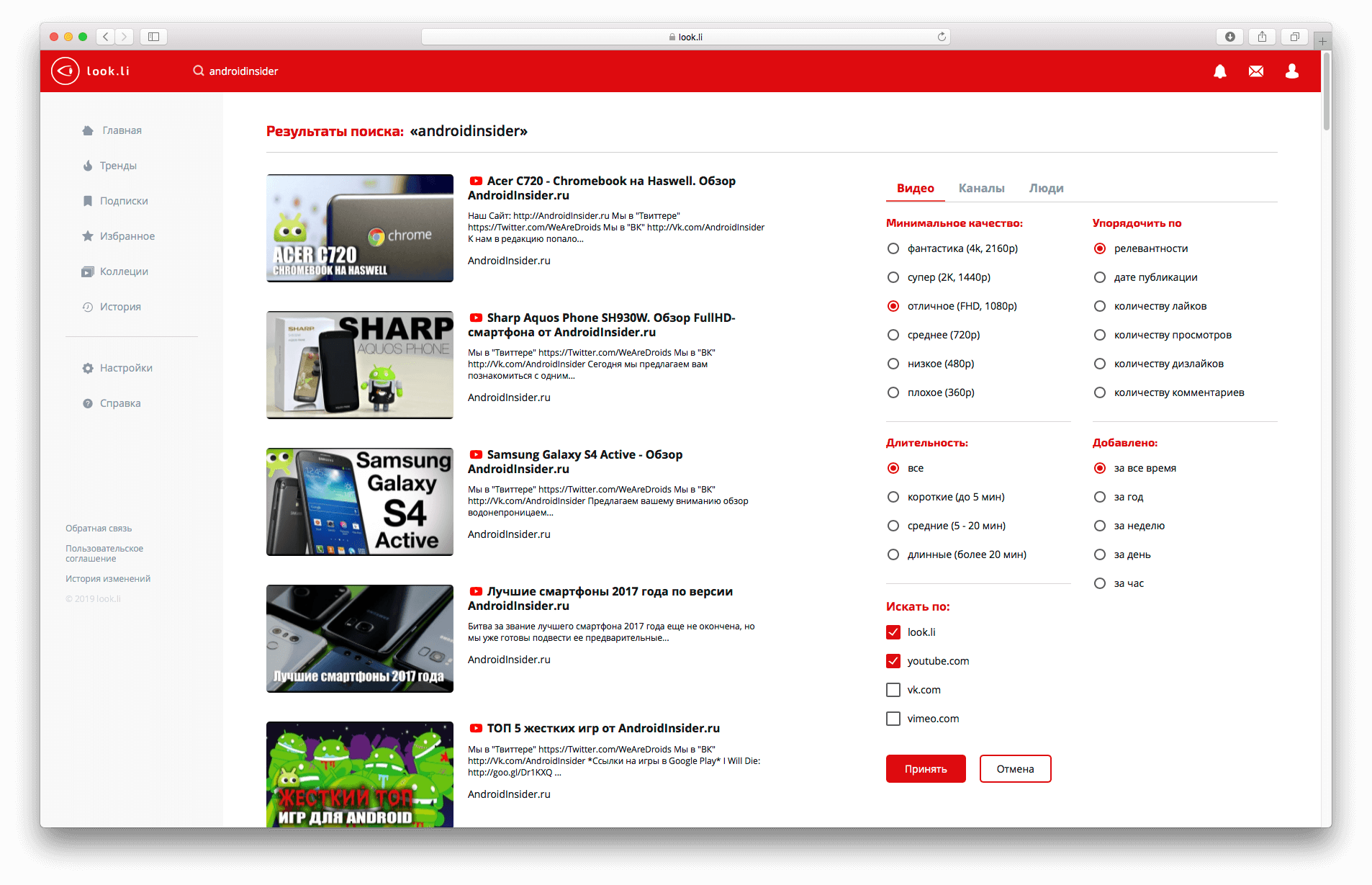Image resolution: width=1372 pixels, height=885 pixels.
Task: Click the Справка question mark icon
Action: [x=88, y=403]
